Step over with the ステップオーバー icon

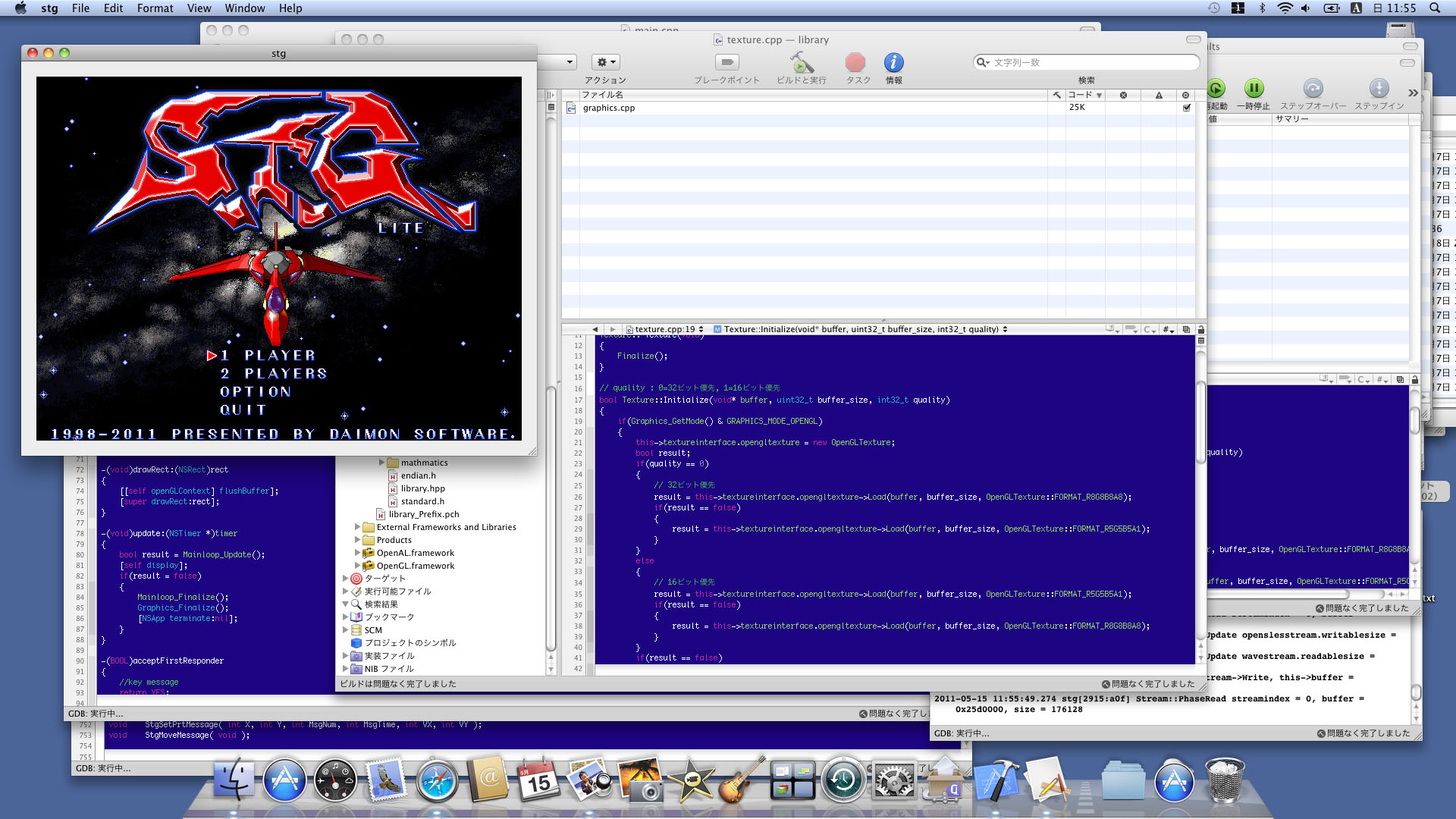pyautogui.click(x=1311, y=87)
